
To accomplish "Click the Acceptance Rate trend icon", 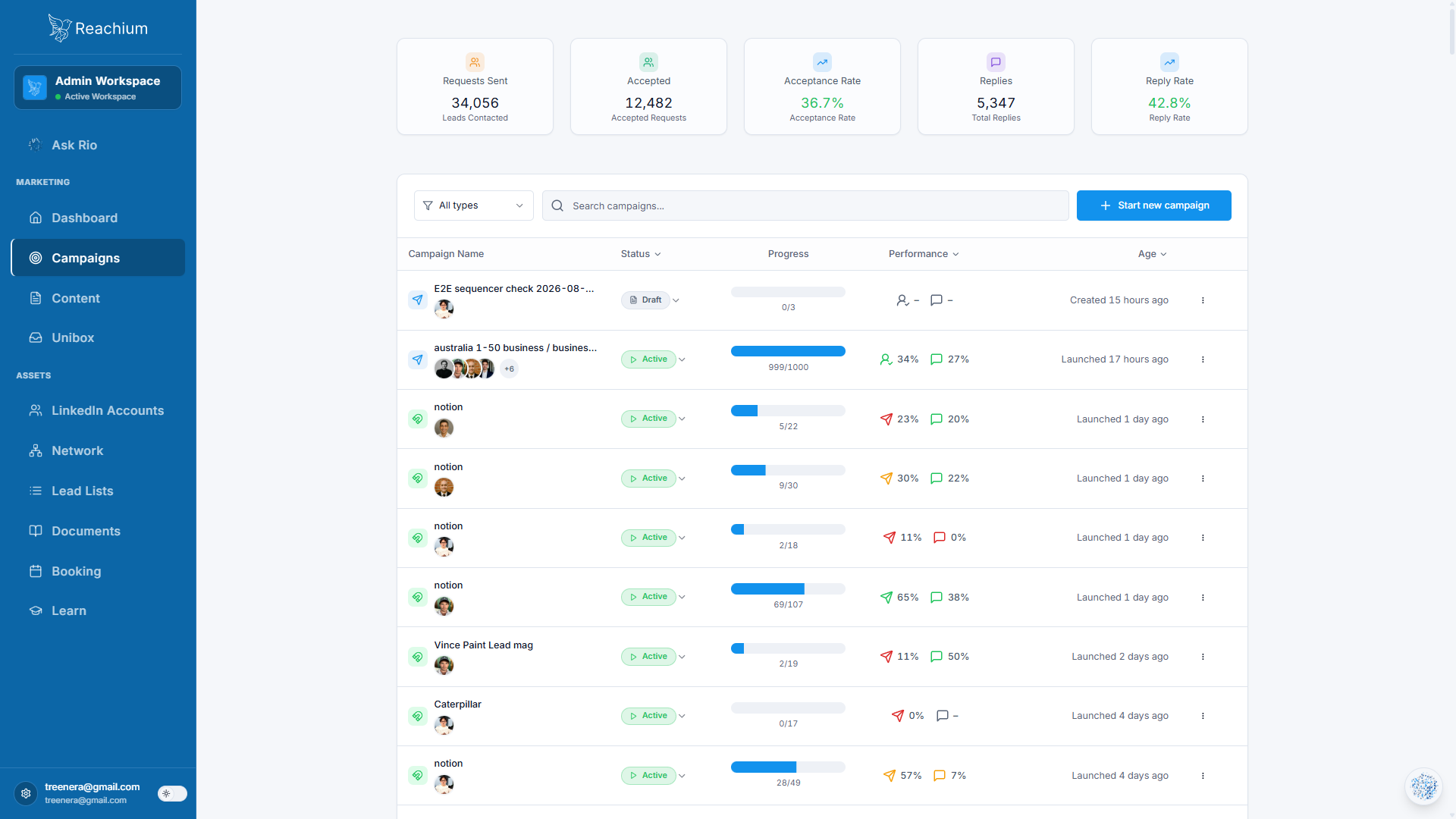I will 822,62.
